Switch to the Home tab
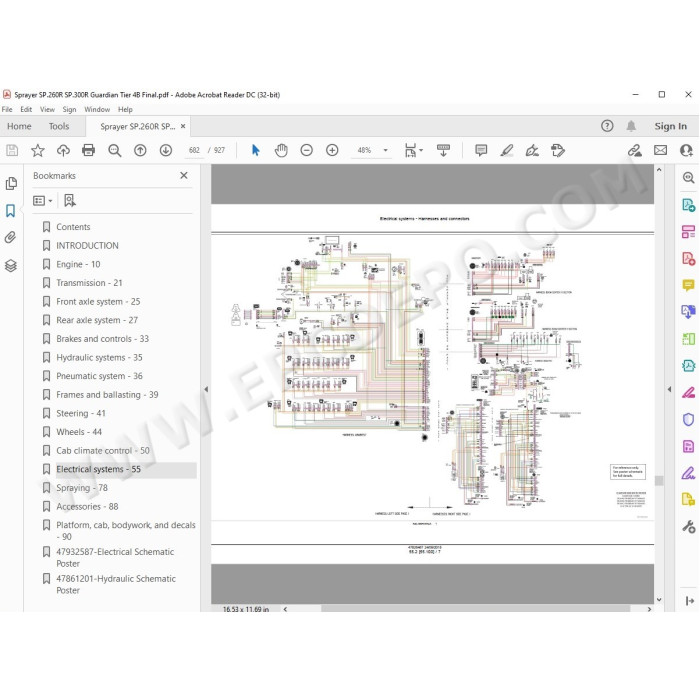 tap(19, 126)
